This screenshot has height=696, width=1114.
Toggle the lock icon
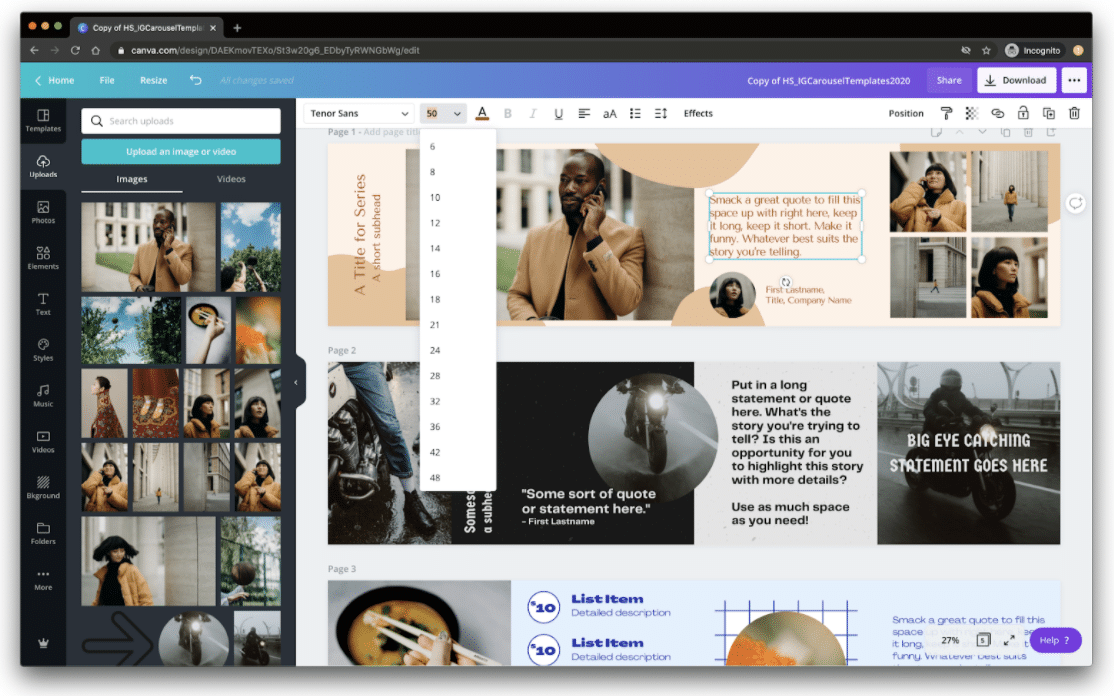(1023, 113)
